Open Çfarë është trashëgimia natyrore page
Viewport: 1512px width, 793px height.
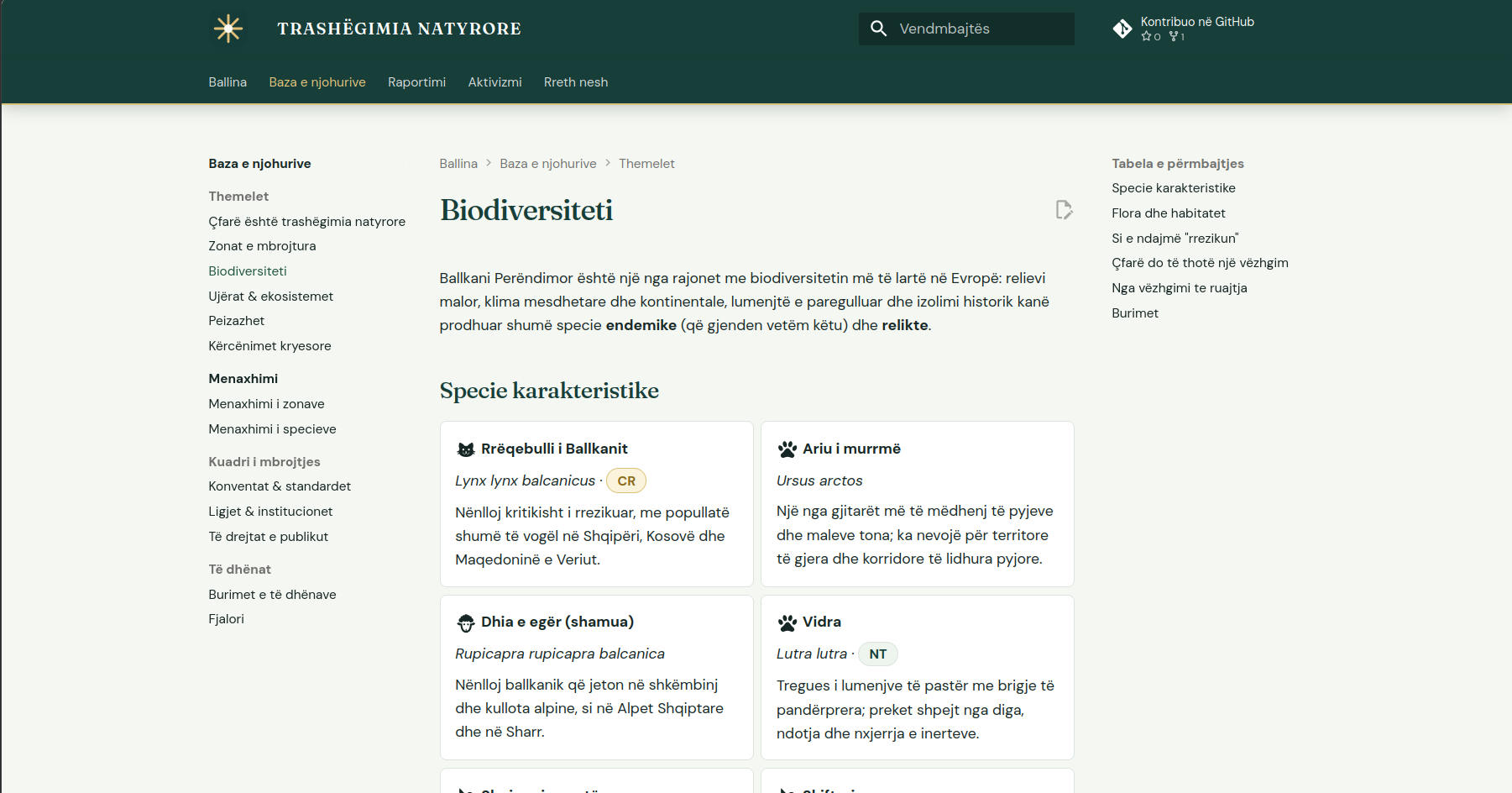307,222
